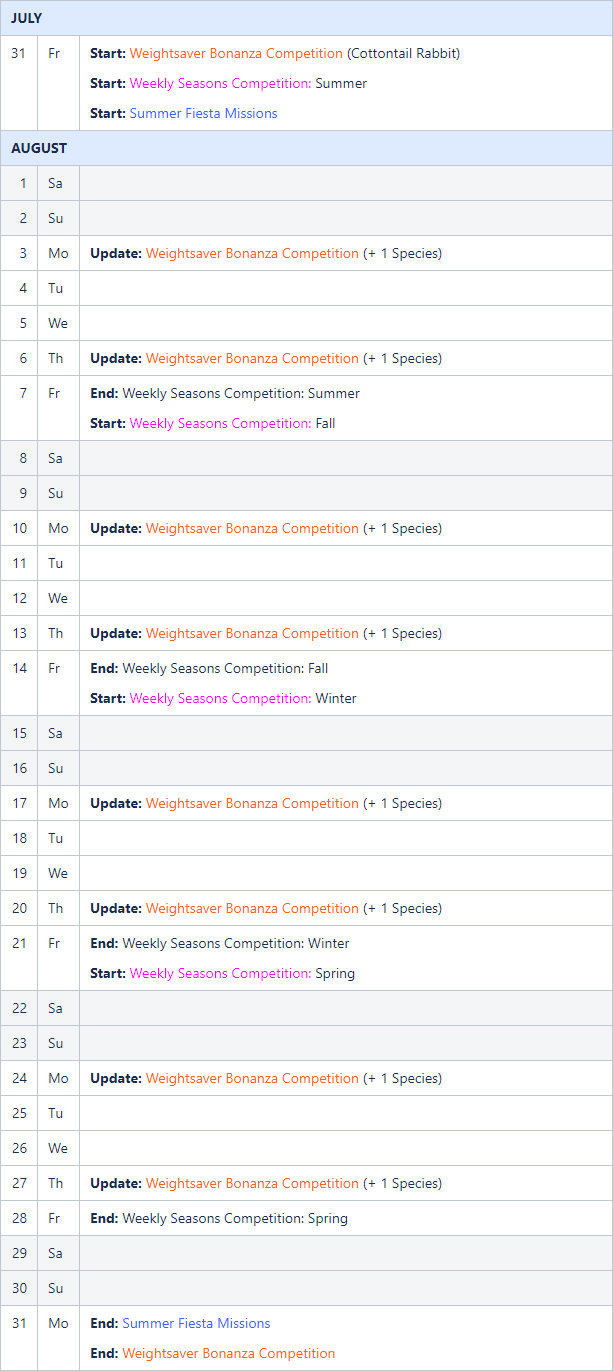
Task: Open Weightsaver Bonanza Competition end link August 31
Action: [x=228, y=1353]
